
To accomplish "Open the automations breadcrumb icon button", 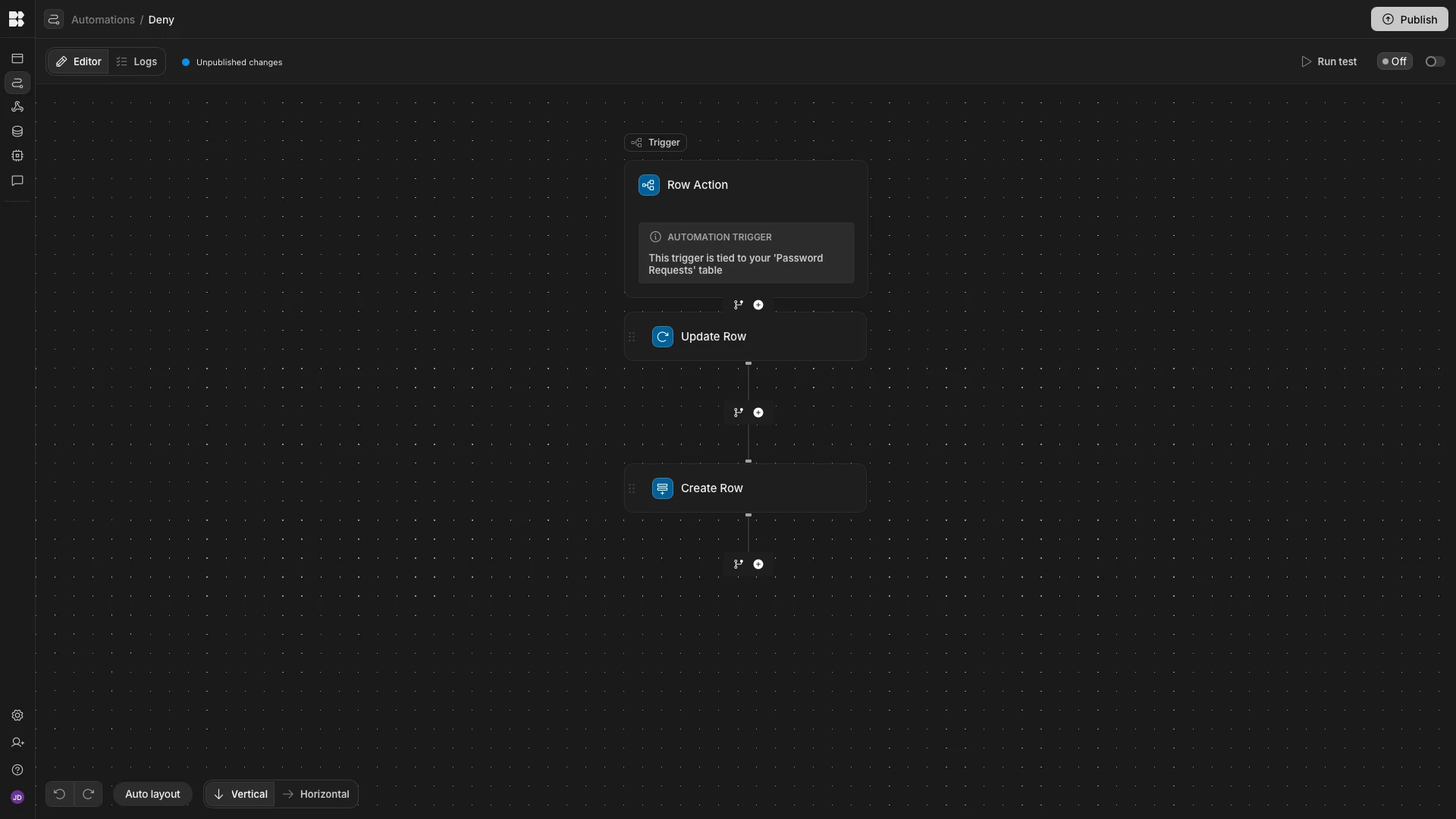I will [53, 19].
